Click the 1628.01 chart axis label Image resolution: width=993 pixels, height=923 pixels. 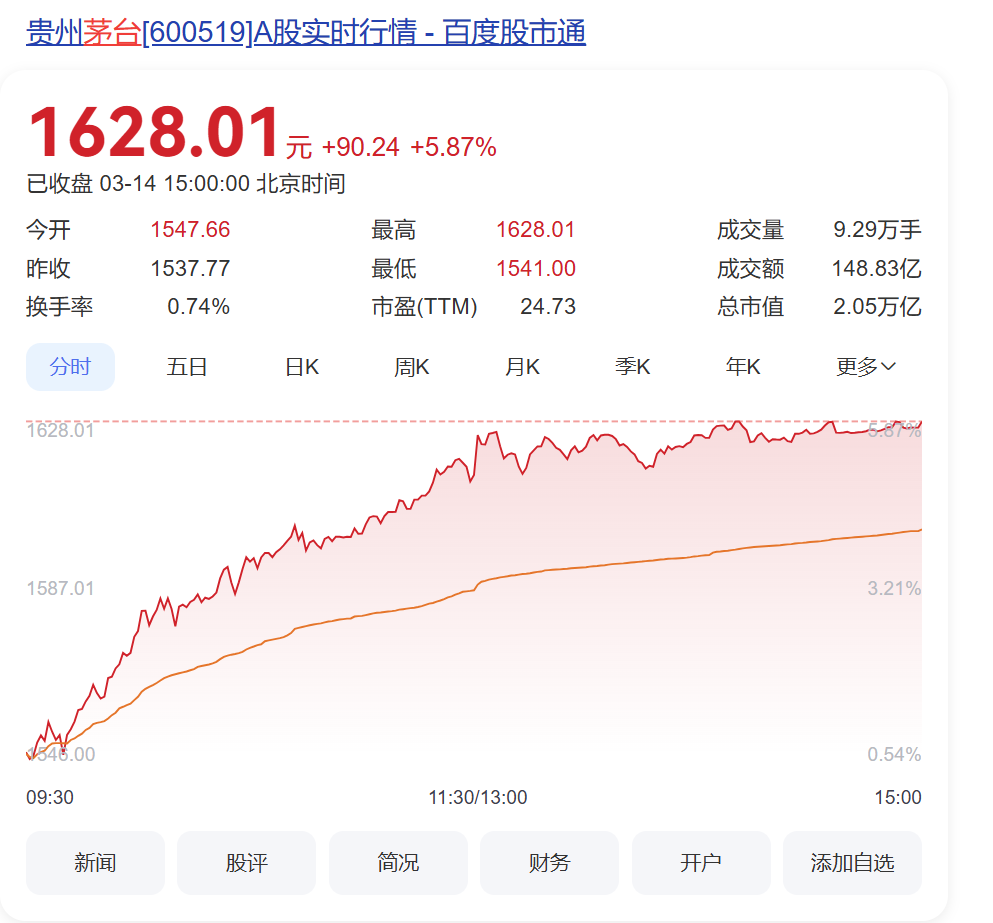60,430
